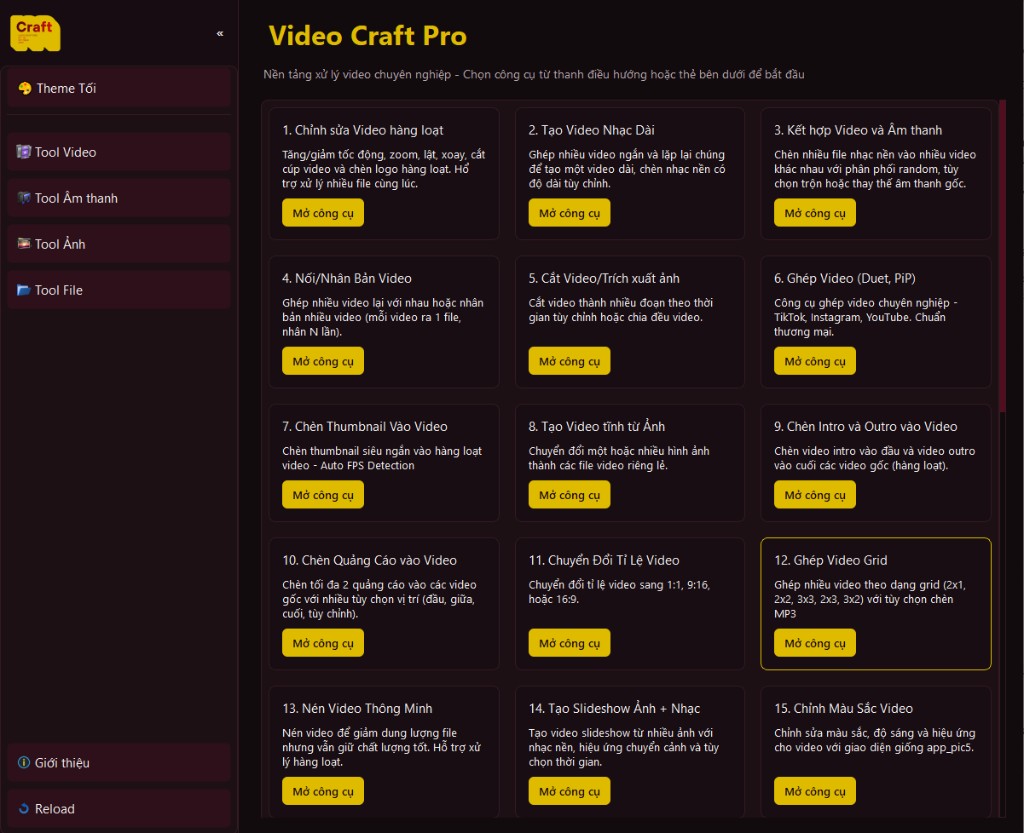
Task: Click card title '5. Cắt Video/Trích xuất ảnh'
Action: click(603, 278)
